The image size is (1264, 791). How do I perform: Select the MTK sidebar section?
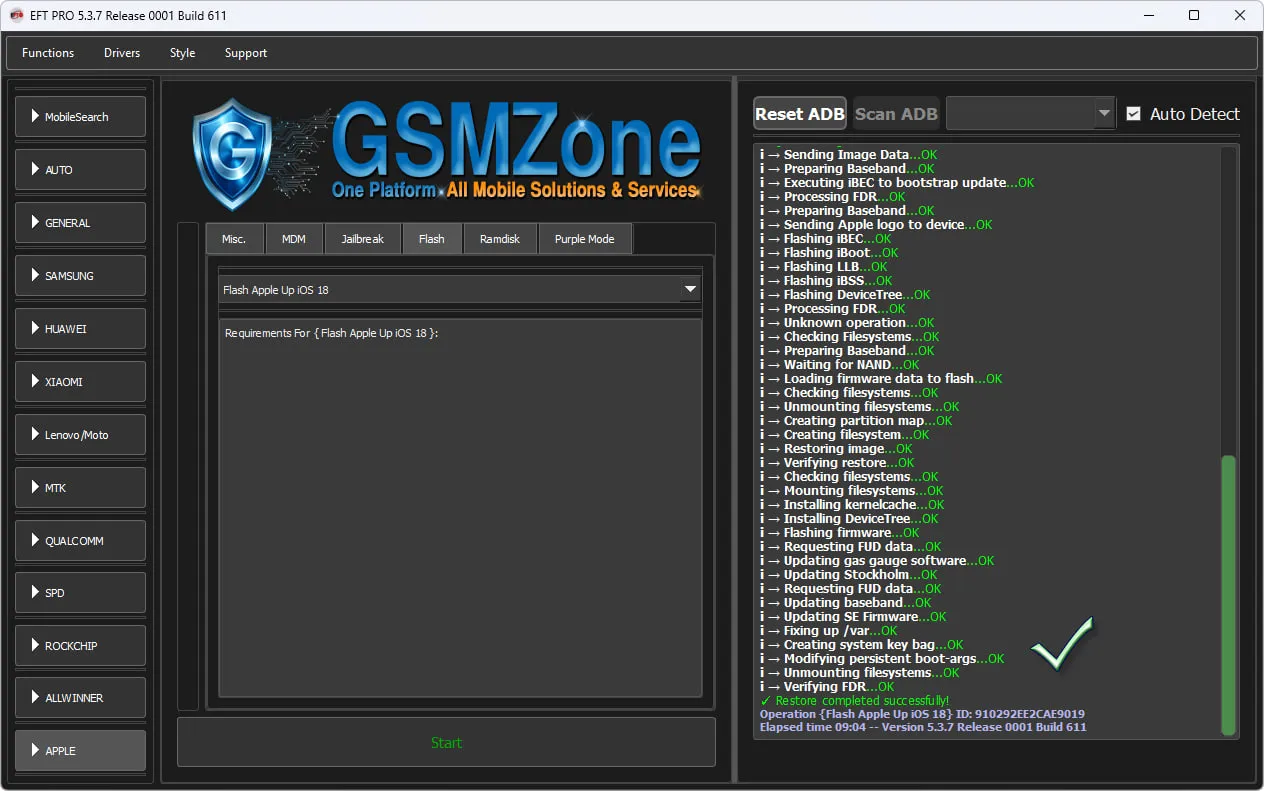pyautogui.click(x=80, y=488)
